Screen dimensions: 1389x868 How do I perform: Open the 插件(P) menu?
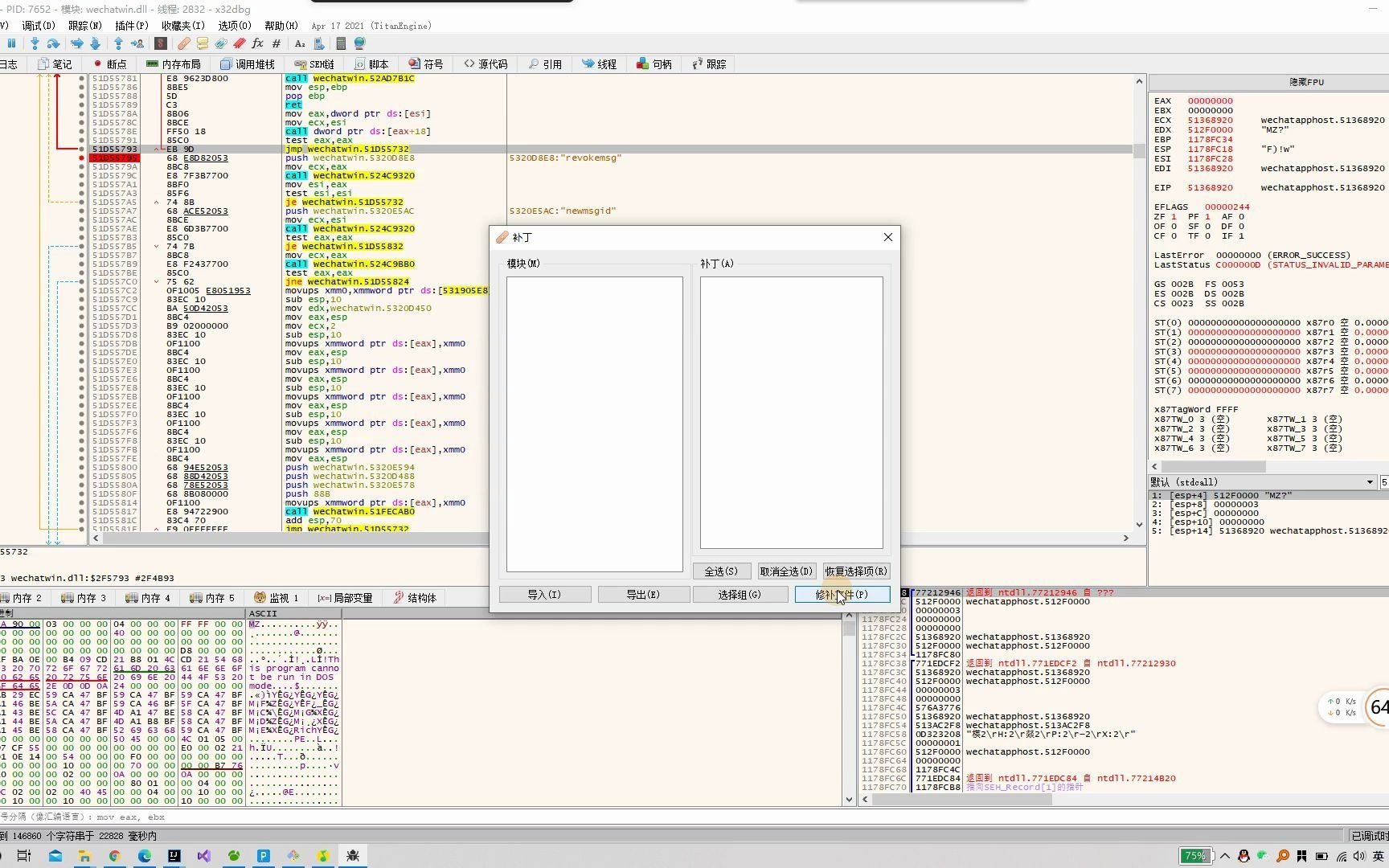(131, 26)
